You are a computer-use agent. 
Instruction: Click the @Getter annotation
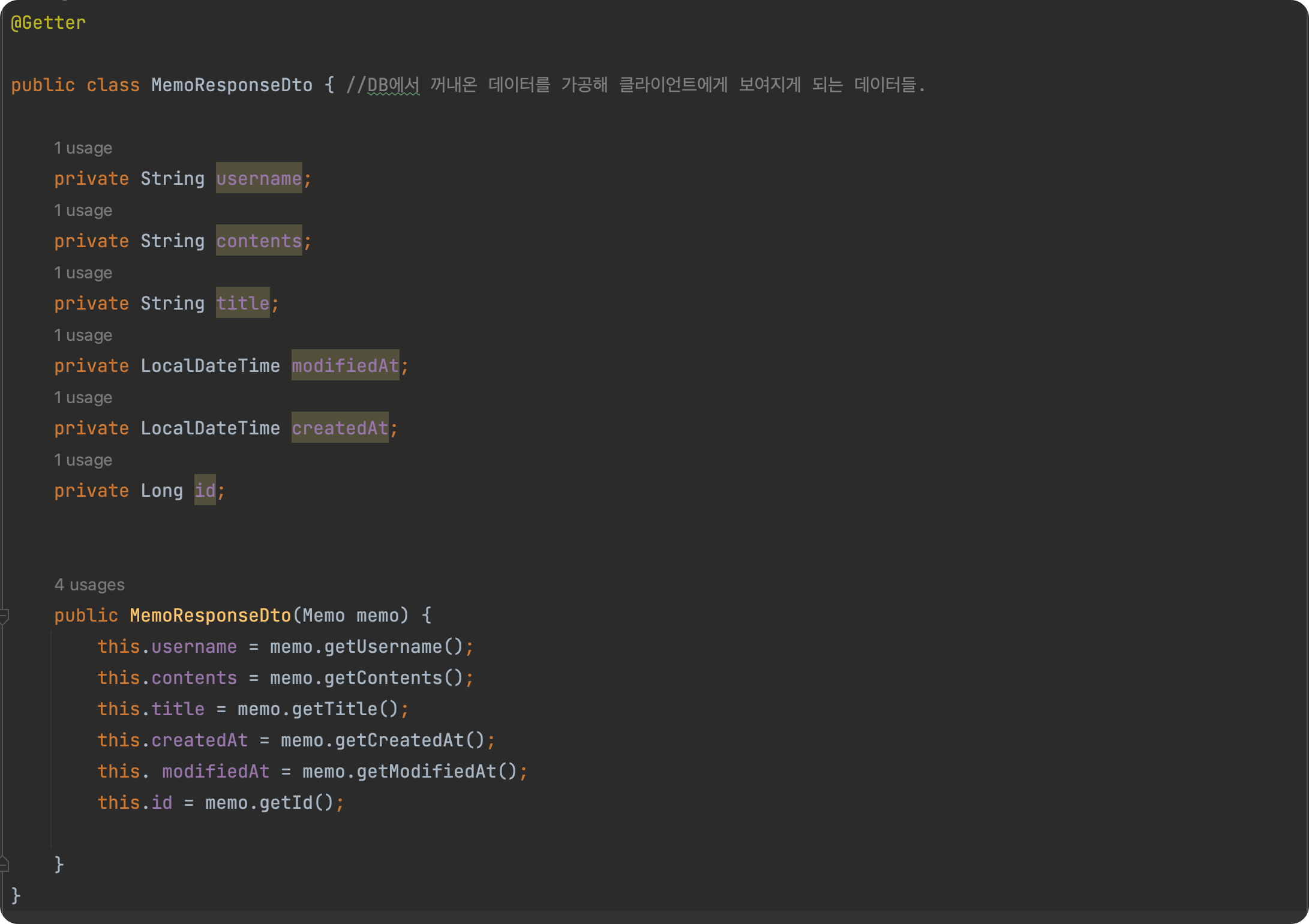[49, 23]
